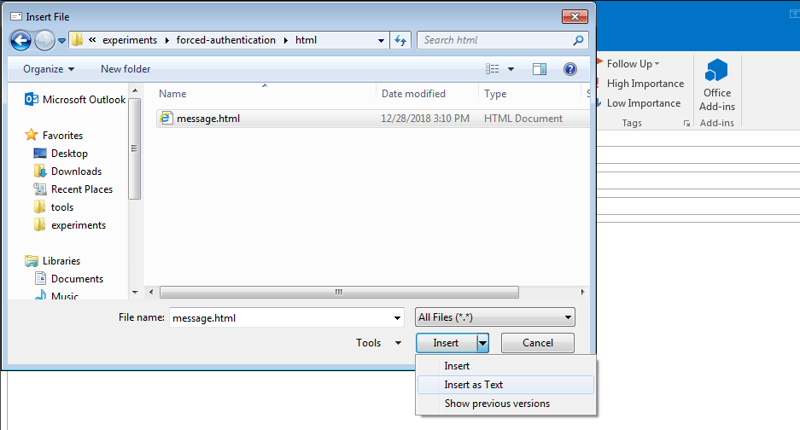Choose Insert as Text
800x430 pixels.
coord(506,385)
